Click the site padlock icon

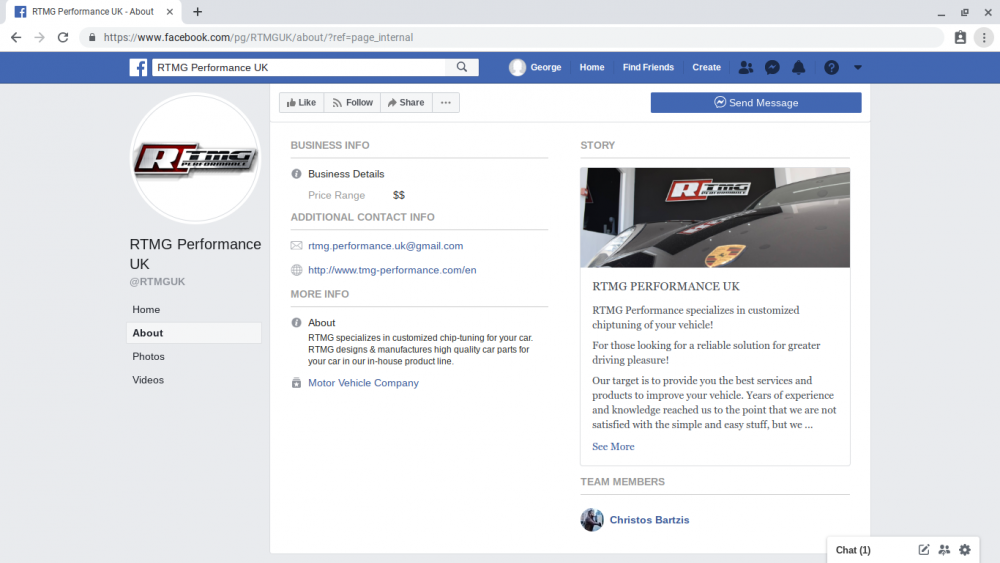[x=92, y=37]
